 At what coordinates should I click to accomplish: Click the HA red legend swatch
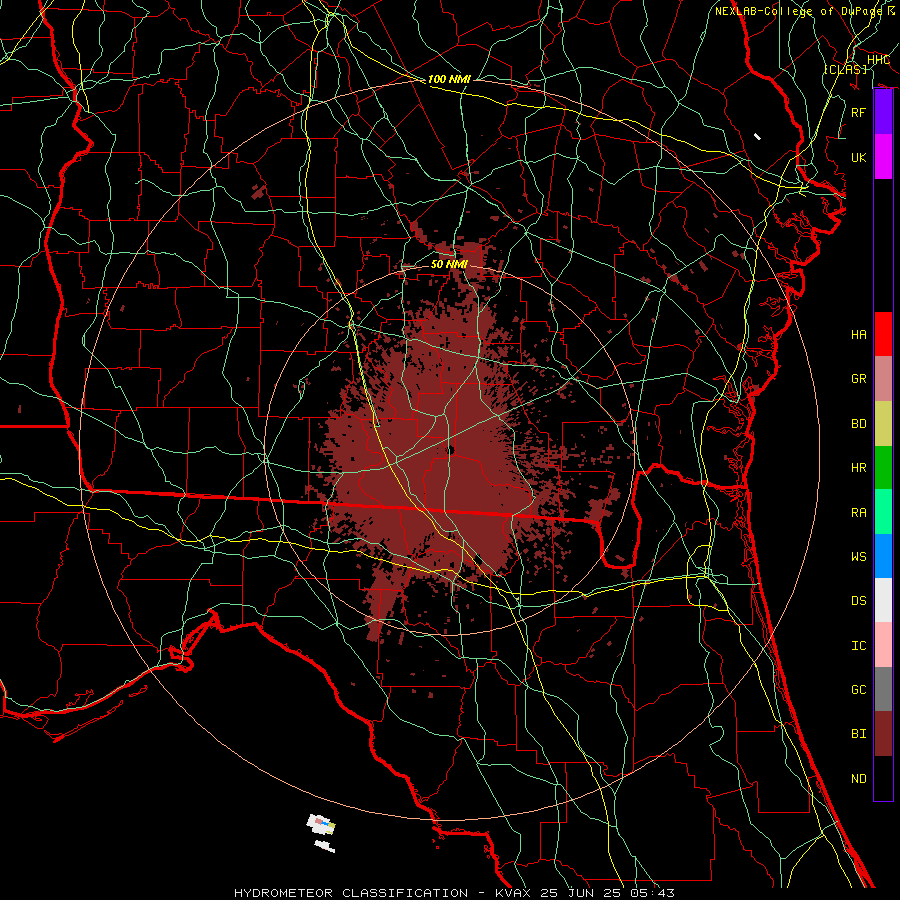point(883,334)
